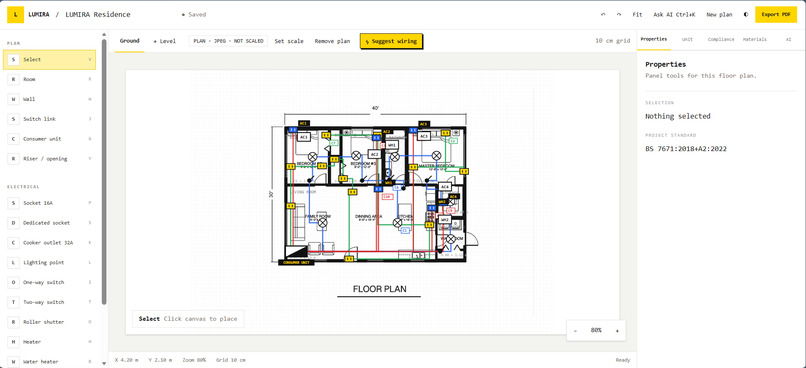Screen dimensions: 806x368
Task: Pick the Lighting point tool
Action: pos(49,263)
